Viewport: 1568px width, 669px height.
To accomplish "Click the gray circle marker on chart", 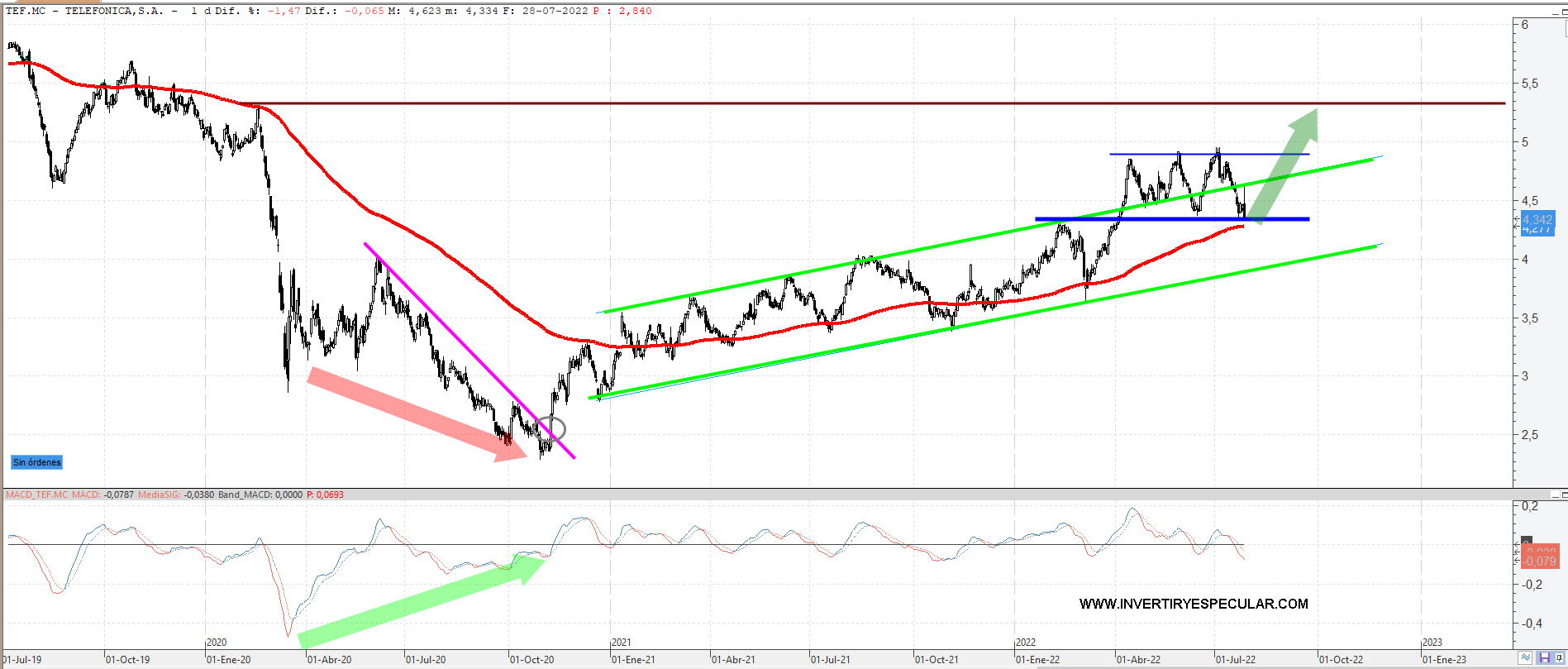I will pos(555,429).
